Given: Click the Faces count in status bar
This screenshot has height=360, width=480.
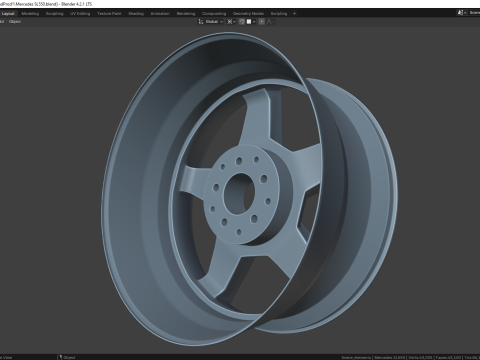Looking at the screenshot, I should pos(448,357).
